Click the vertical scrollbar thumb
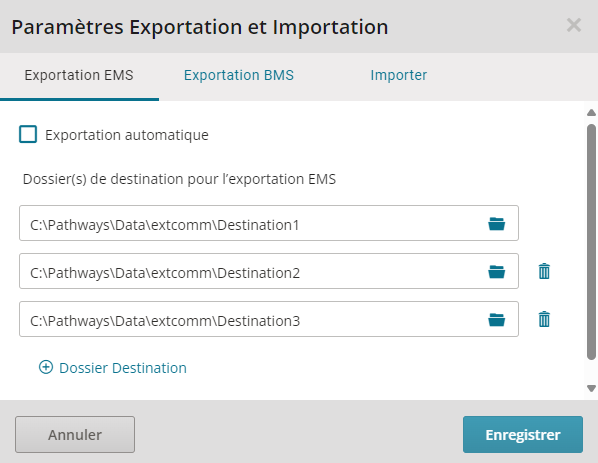 click(591, 242)
